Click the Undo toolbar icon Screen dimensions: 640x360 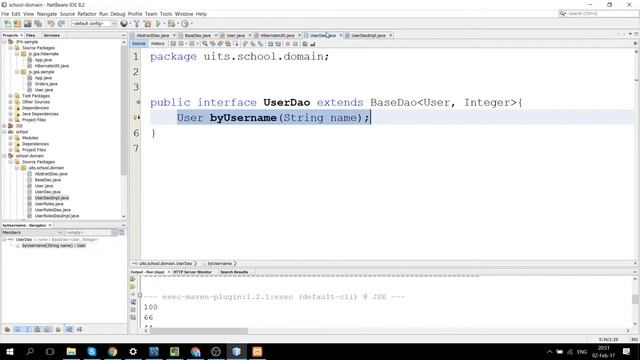[x=51, y=24]
